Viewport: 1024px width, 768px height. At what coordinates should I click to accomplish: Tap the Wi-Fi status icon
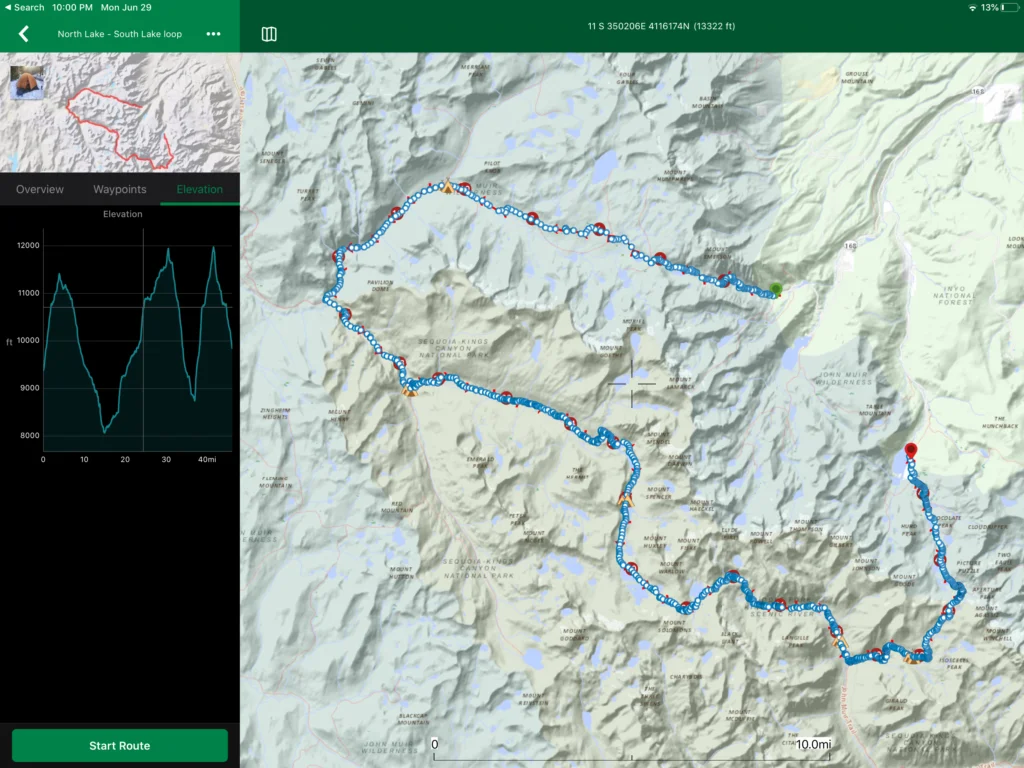972,7
